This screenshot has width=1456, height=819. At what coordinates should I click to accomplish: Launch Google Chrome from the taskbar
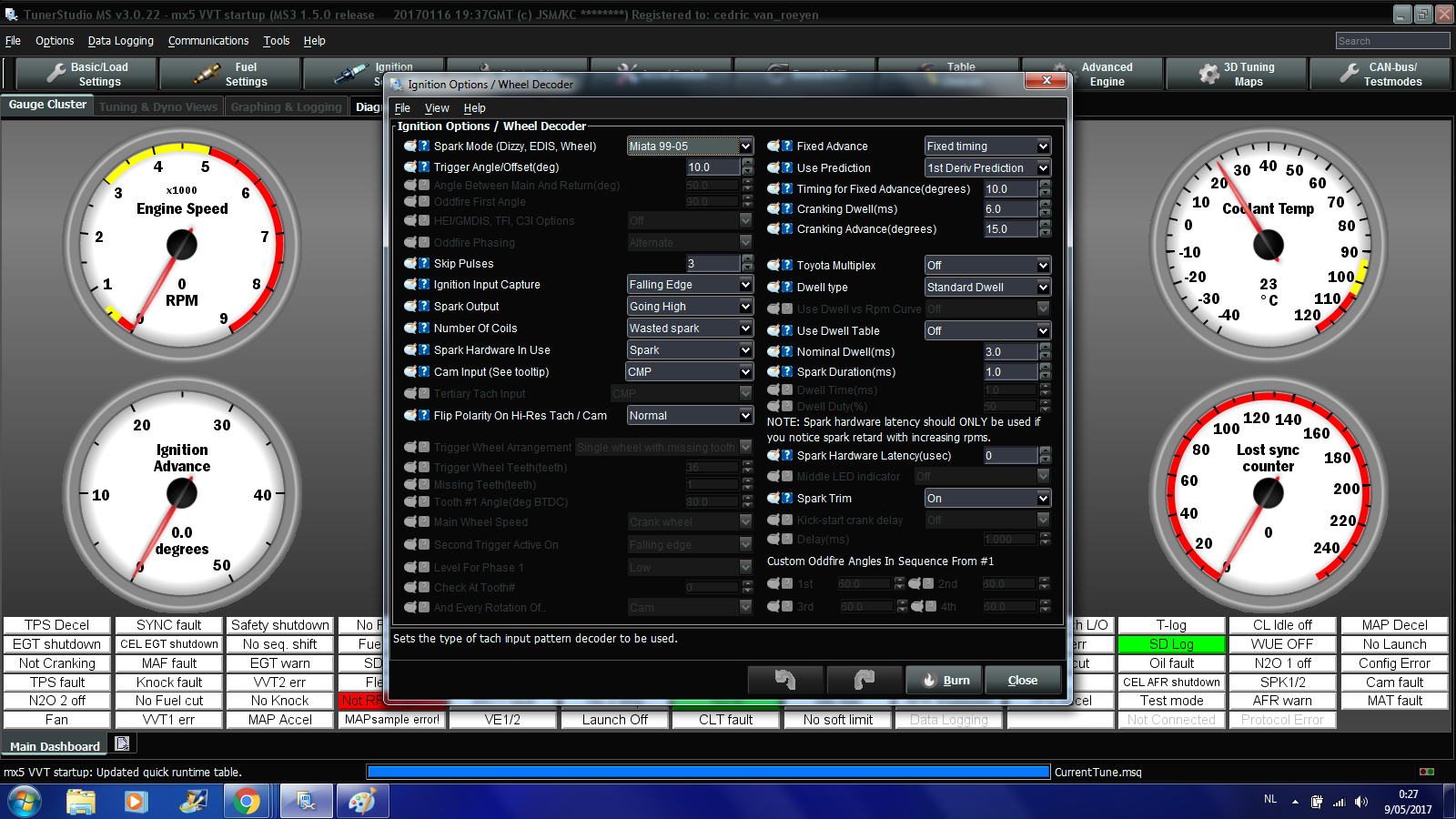coord(246,802)
